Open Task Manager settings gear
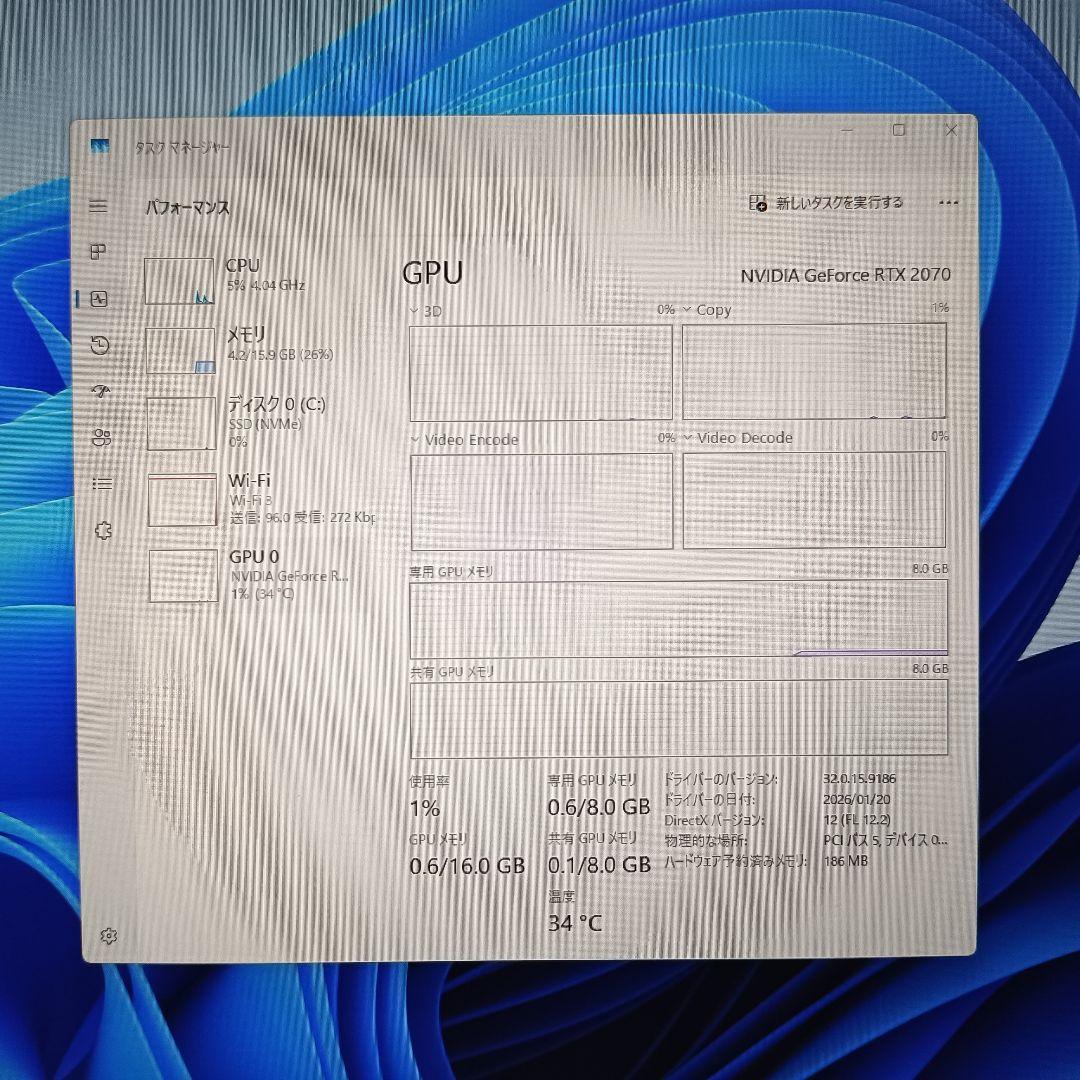This screenshot has height=1080, width=1080. (x=108, y=935)
